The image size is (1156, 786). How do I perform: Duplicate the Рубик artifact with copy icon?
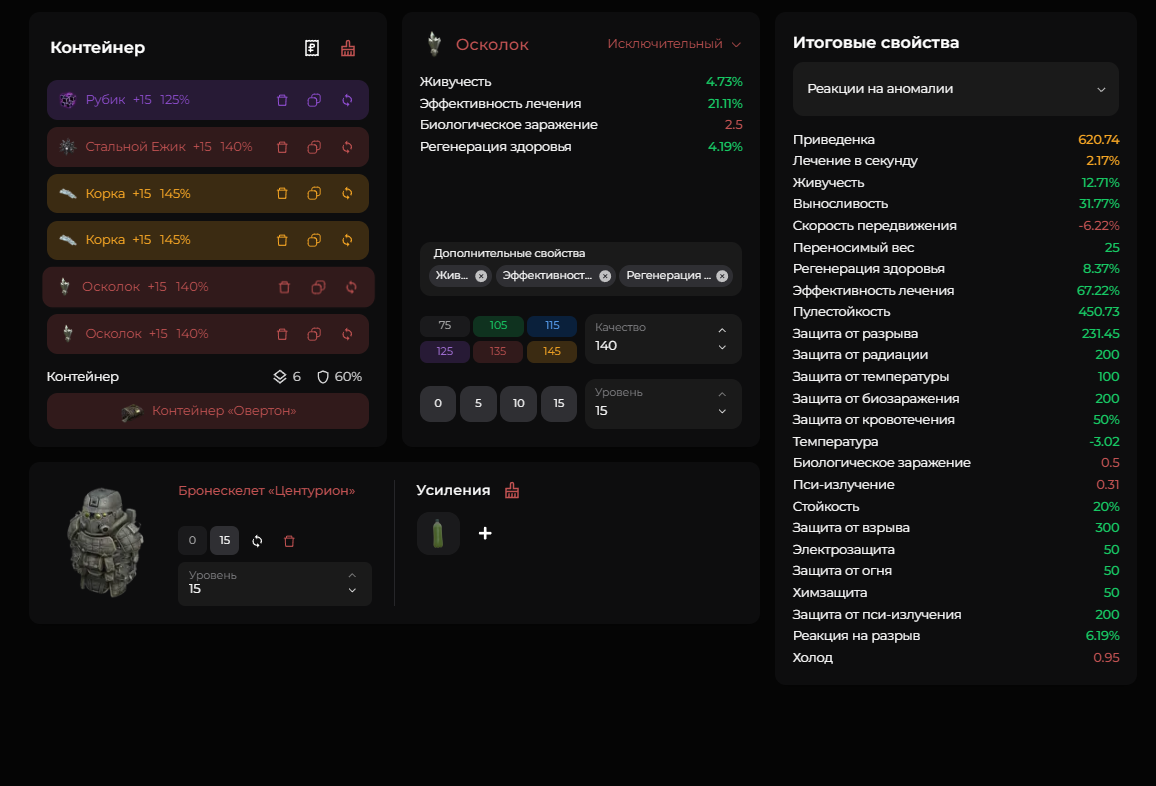coord(314,100)
